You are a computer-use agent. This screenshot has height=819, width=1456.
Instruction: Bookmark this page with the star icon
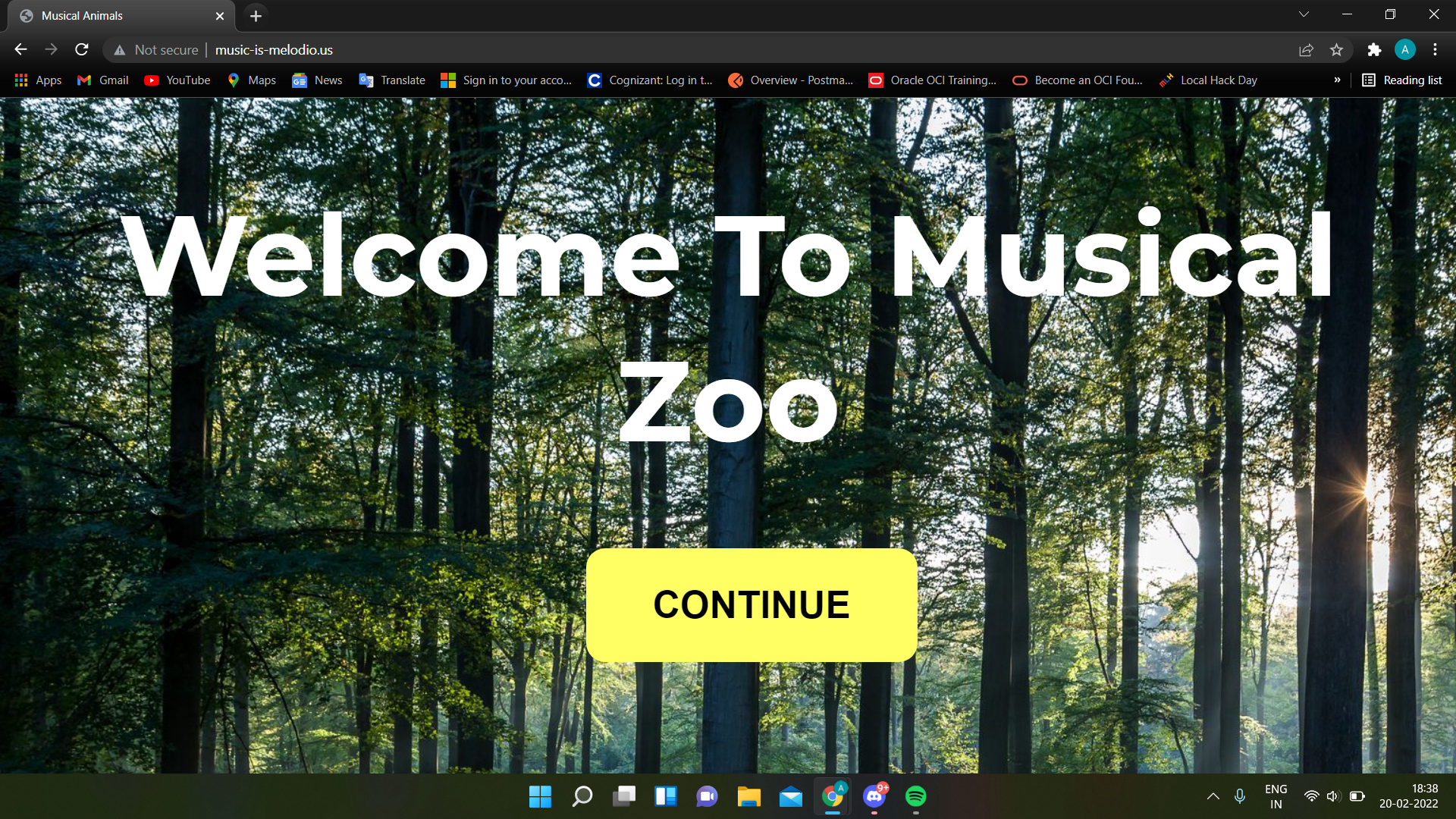pos(1336,50)
